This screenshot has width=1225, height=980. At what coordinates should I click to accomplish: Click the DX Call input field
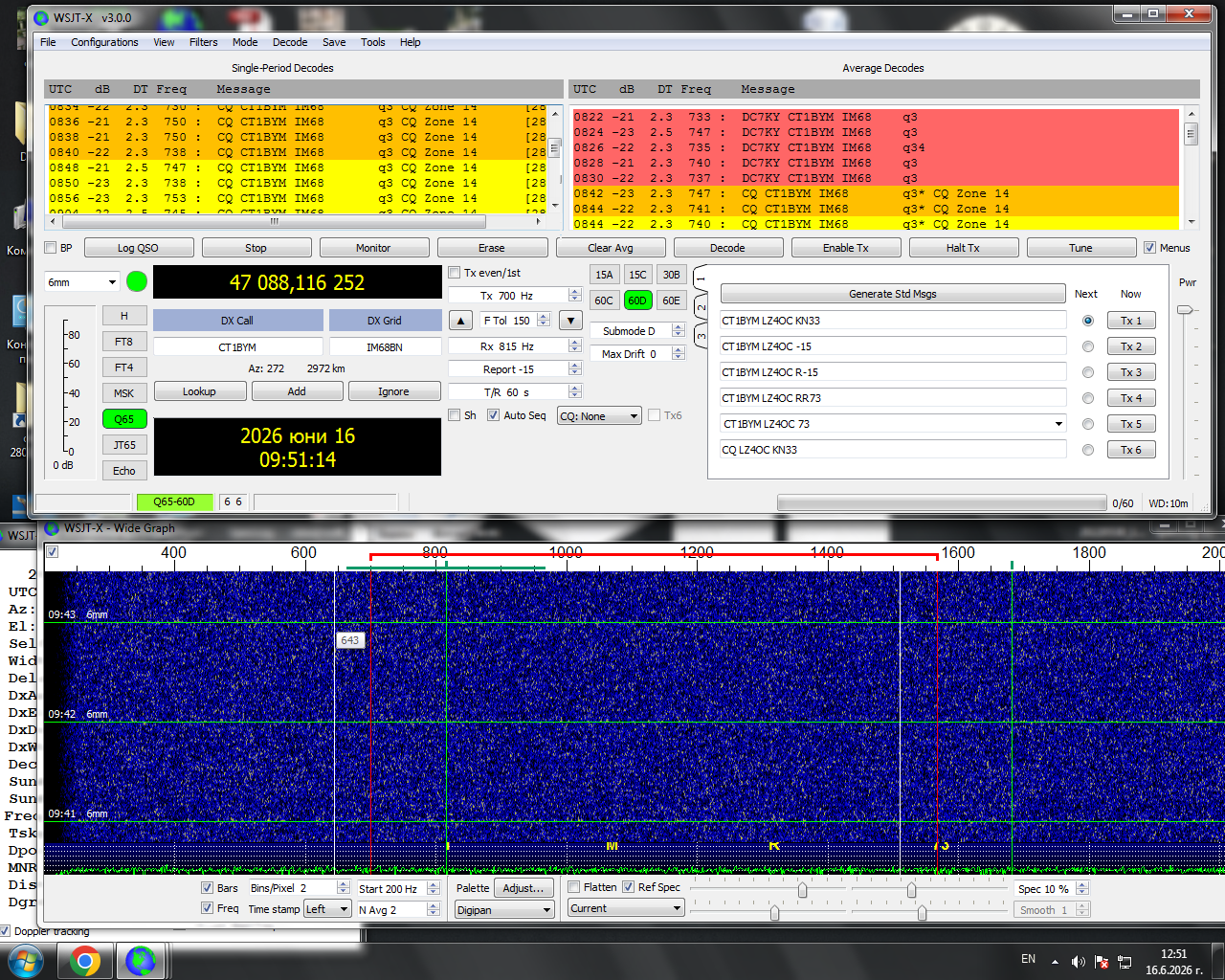tap(237, 347)
